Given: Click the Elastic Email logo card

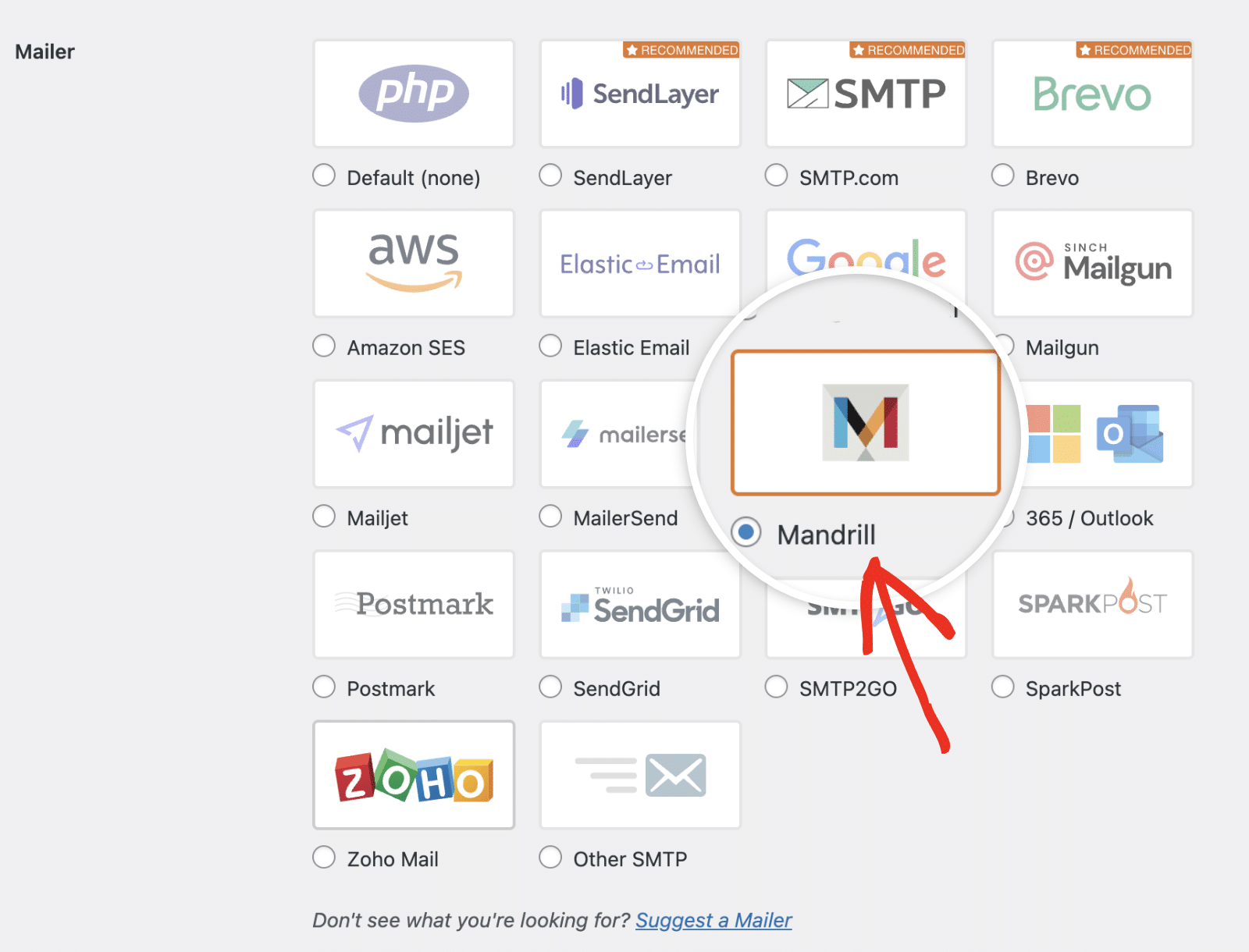Looking at the screenshot, I should tap(640, 264).
